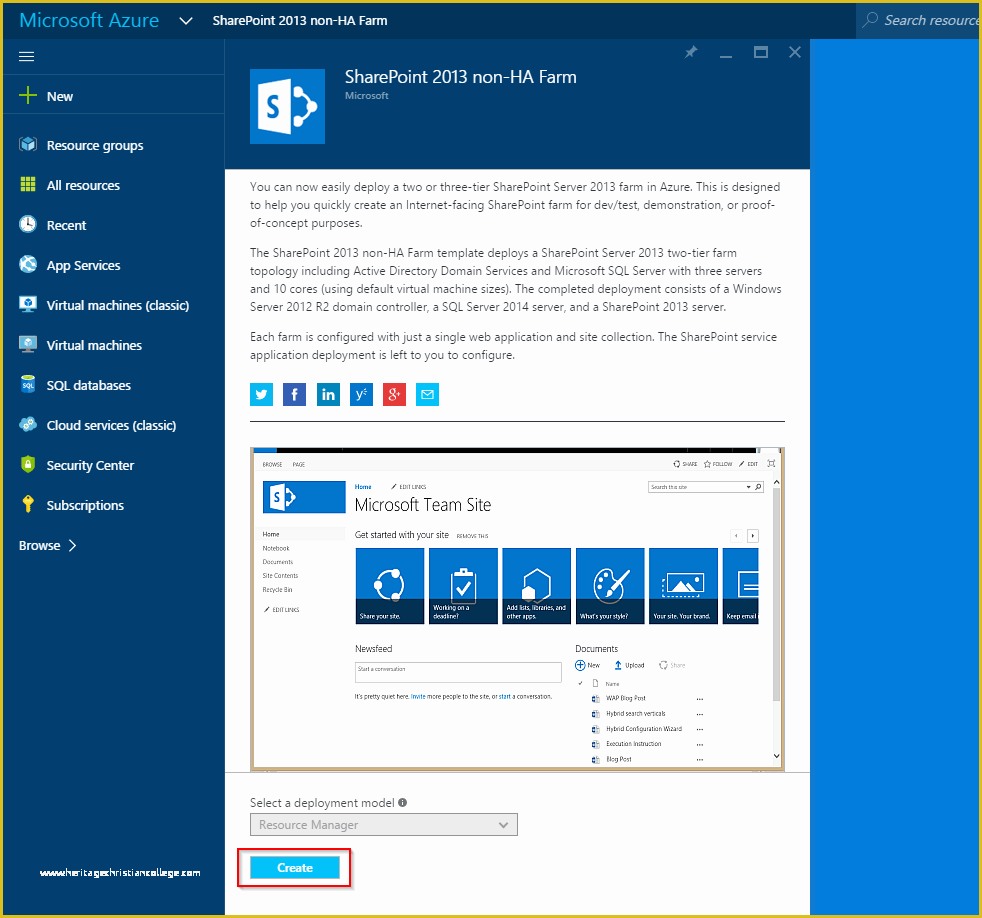
Task: Share on Twitter
Action: [x=261, y=395]
